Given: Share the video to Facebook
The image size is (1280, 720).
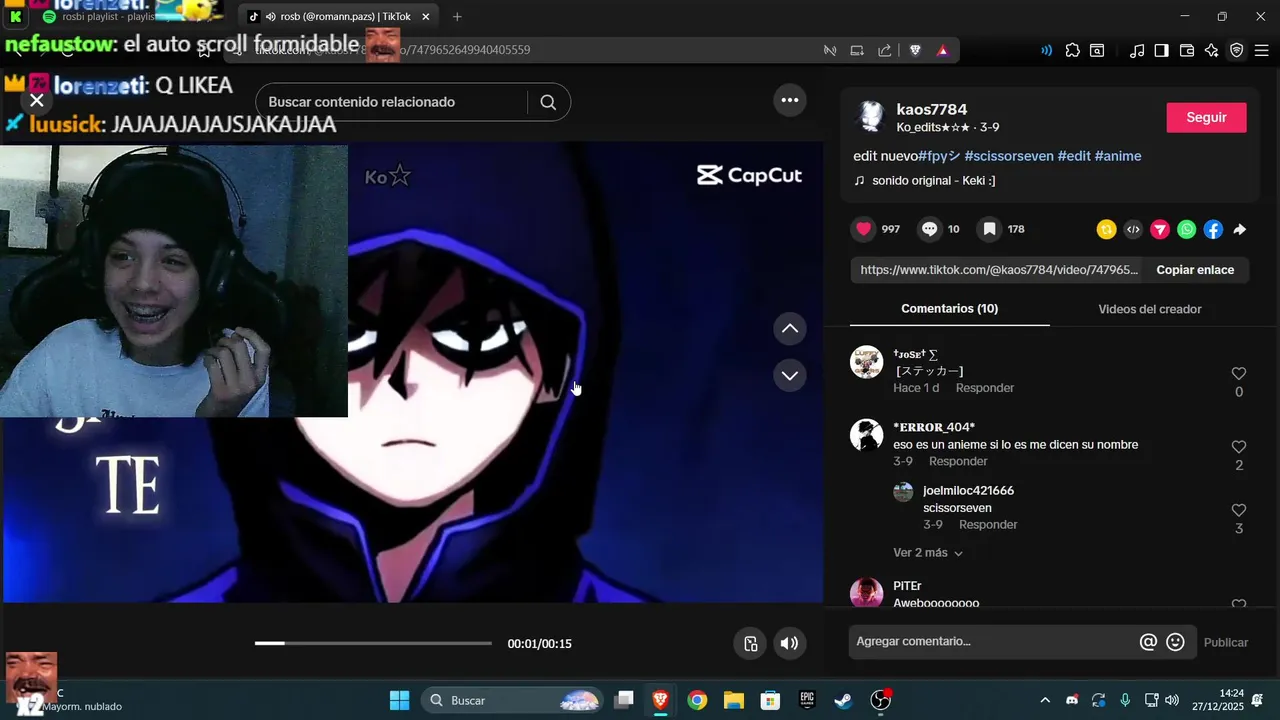Looking at the screenshot, I should (x=1213, y=230).
